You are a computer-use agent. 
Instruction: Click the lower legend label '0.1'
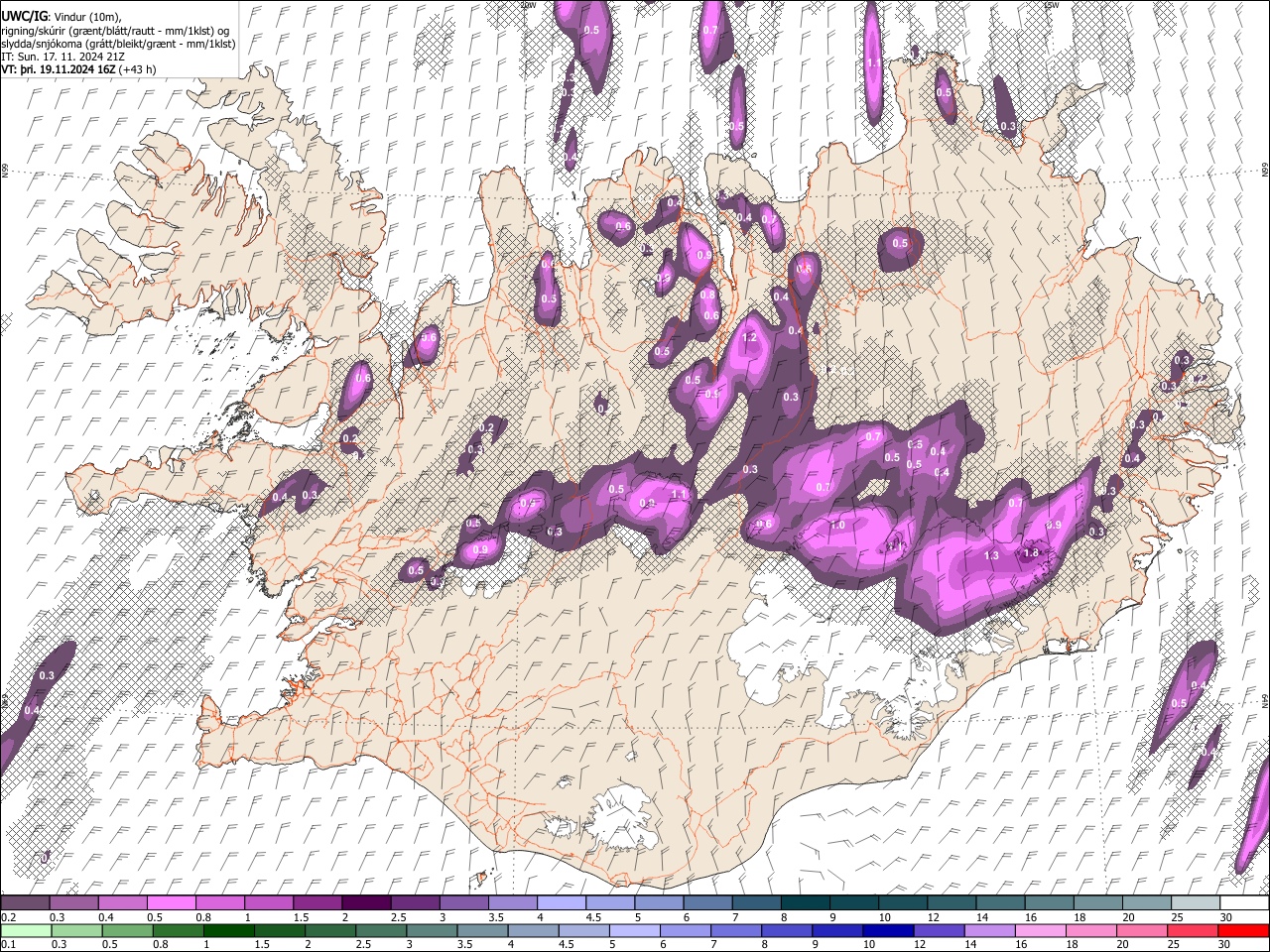pos(8,944)
